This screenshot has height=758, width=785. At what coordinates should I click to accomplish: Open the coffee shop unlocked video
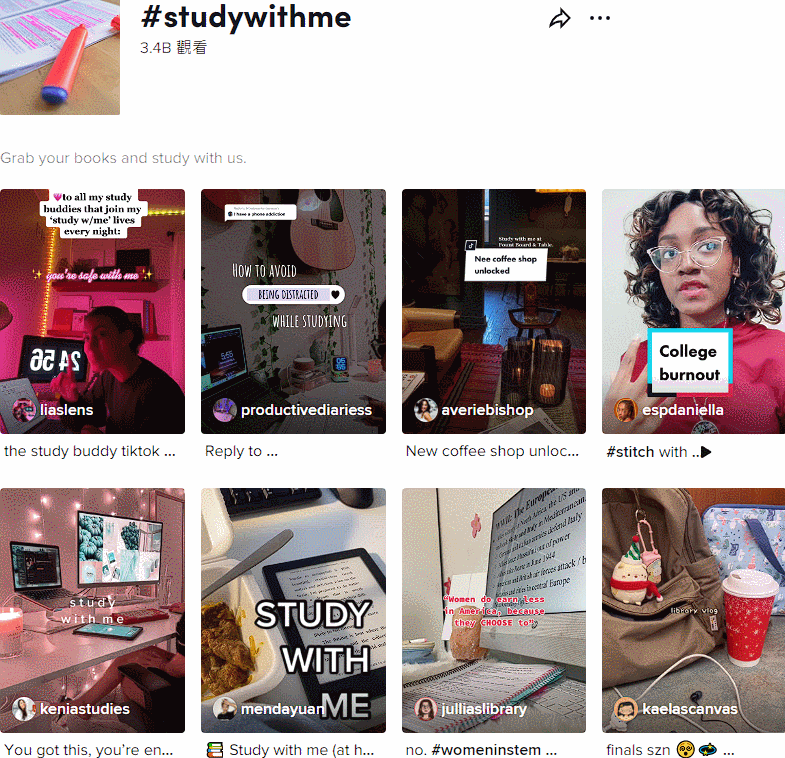494,311
